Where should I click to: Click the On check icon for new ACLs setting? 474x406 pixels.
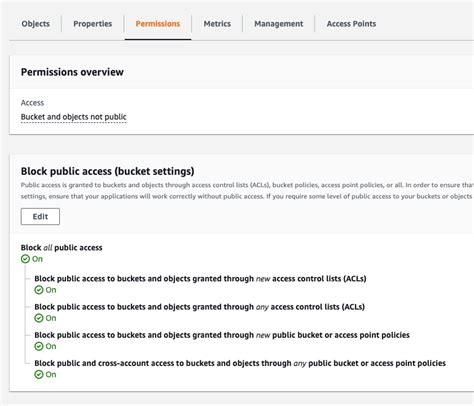click(39, 290)
